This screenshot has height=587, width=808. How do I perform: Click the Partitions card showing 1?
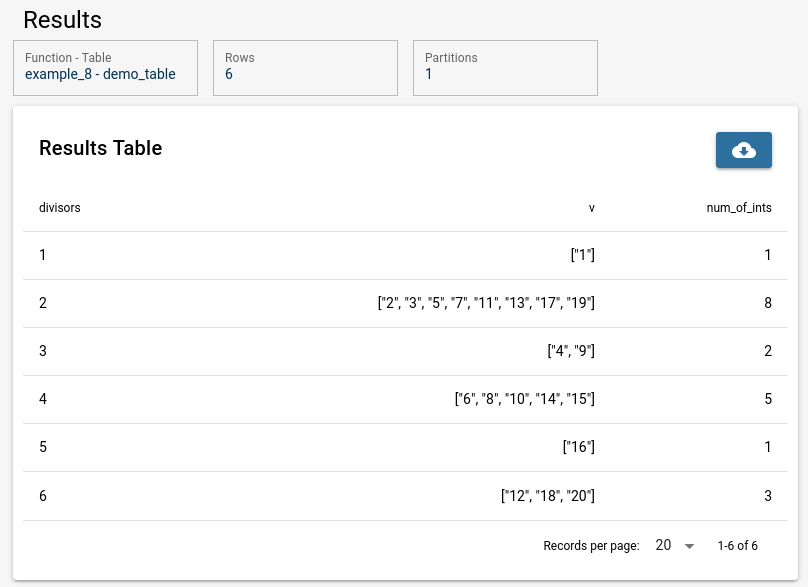tap(506, 68)
